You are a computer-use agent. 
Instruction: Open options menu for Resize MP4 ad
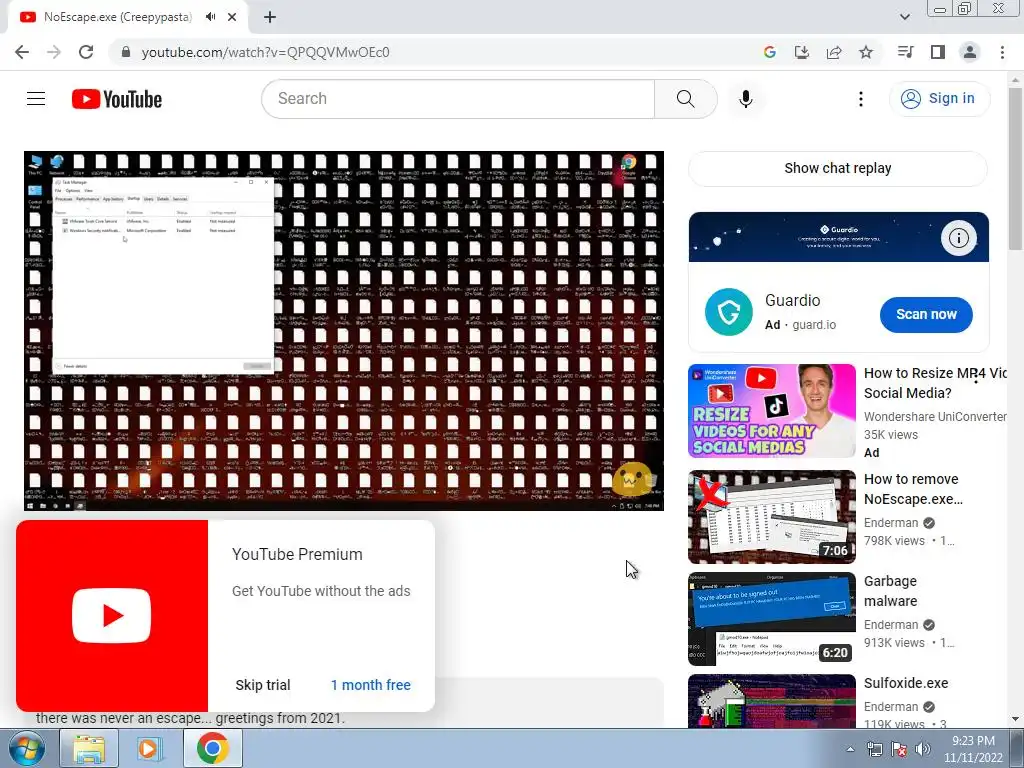(976, 376)
